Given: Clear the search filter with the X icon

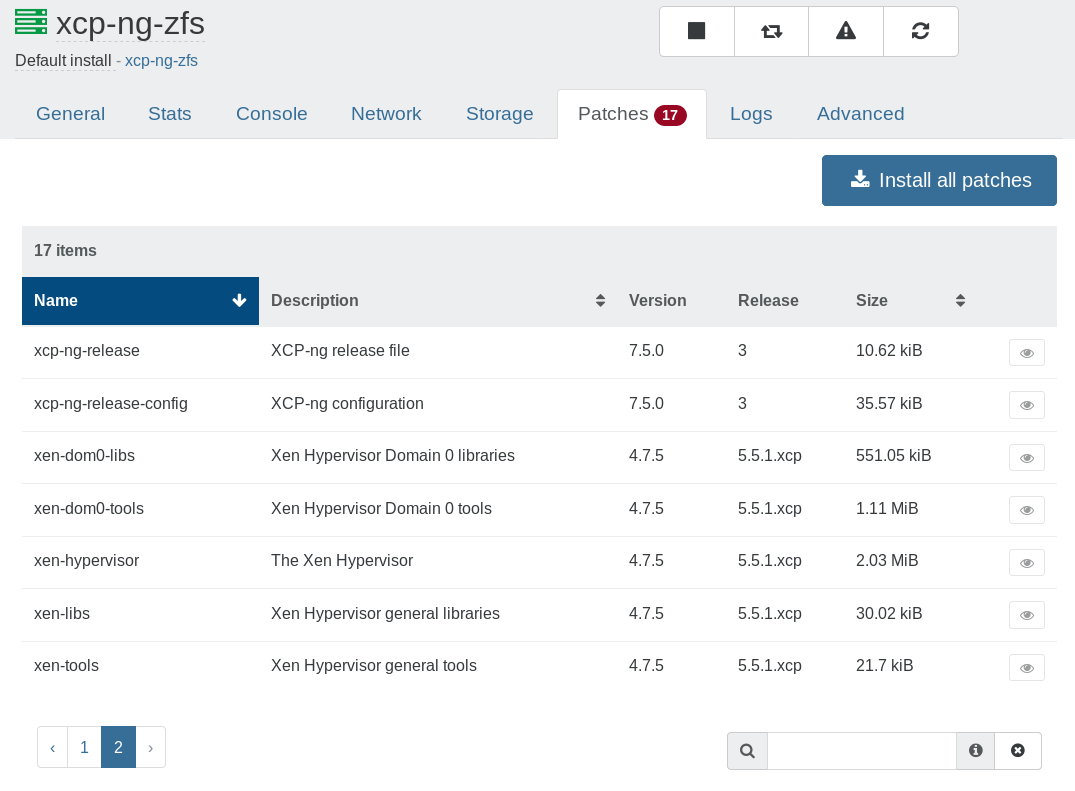Looking at the screenshot, I should click(x=1018, y=751).
